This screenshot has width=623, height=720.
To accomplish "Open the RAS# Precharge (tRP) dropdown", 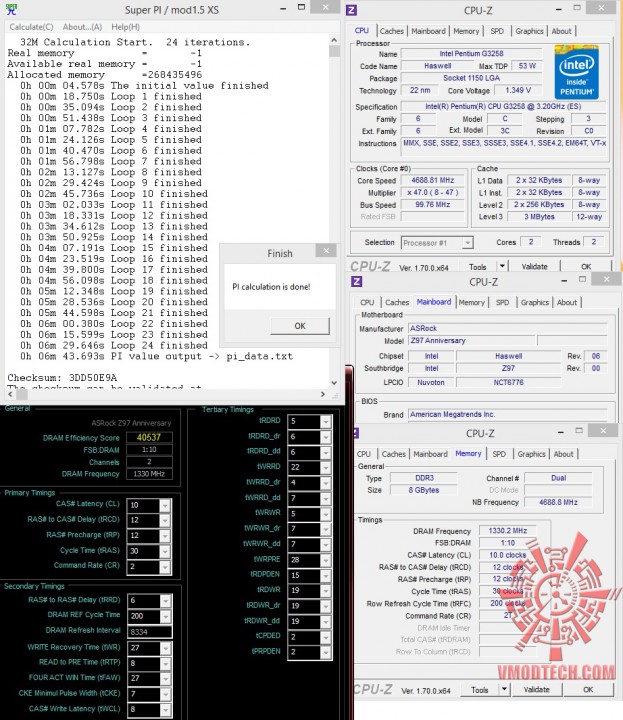I will click(165, 536).
